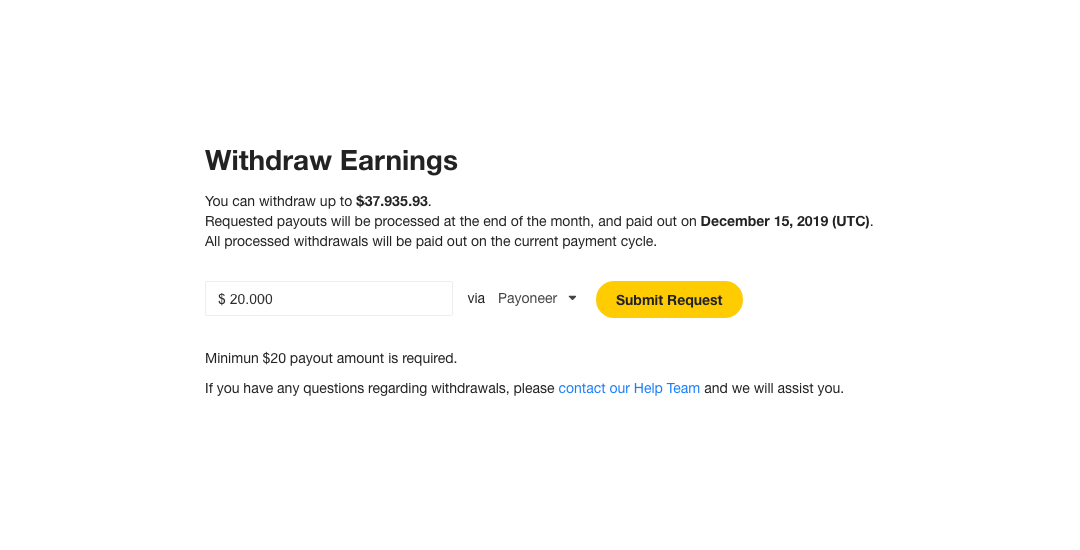The width and height of the screenshot is (1080, 550).
Task: Click the via label next to amount field
Action: tap(476, 299)
